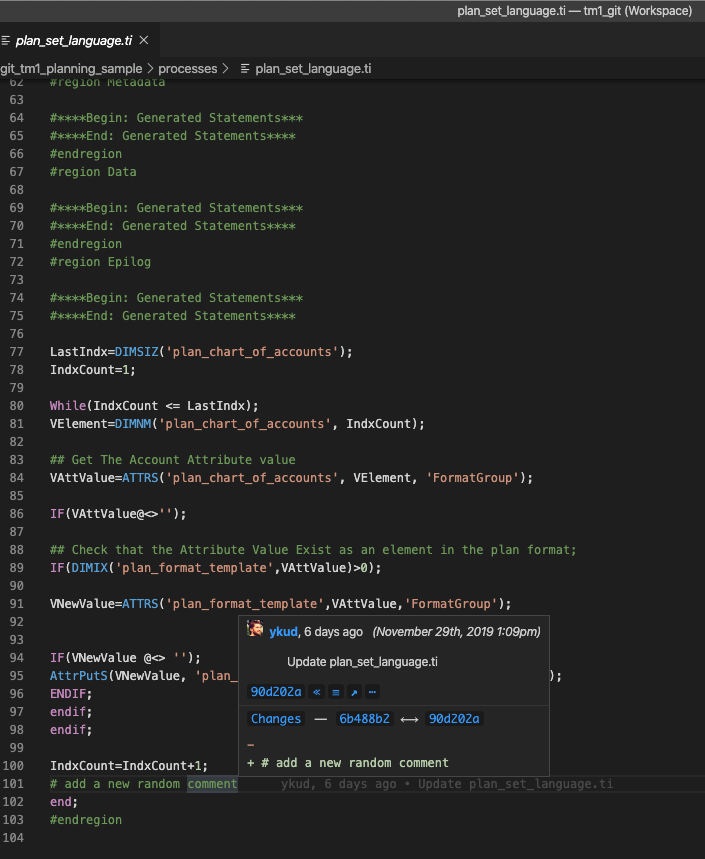Viewport: 705px width, 859px height.
Task: Click the uppercase 'ENDIF;' on line 96
Action: click(71, 694)
